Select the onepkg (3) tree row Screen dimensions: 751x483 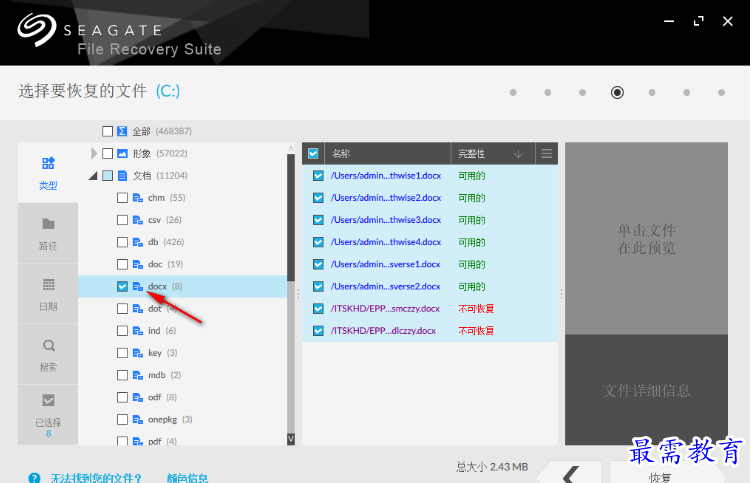point(182,419)
